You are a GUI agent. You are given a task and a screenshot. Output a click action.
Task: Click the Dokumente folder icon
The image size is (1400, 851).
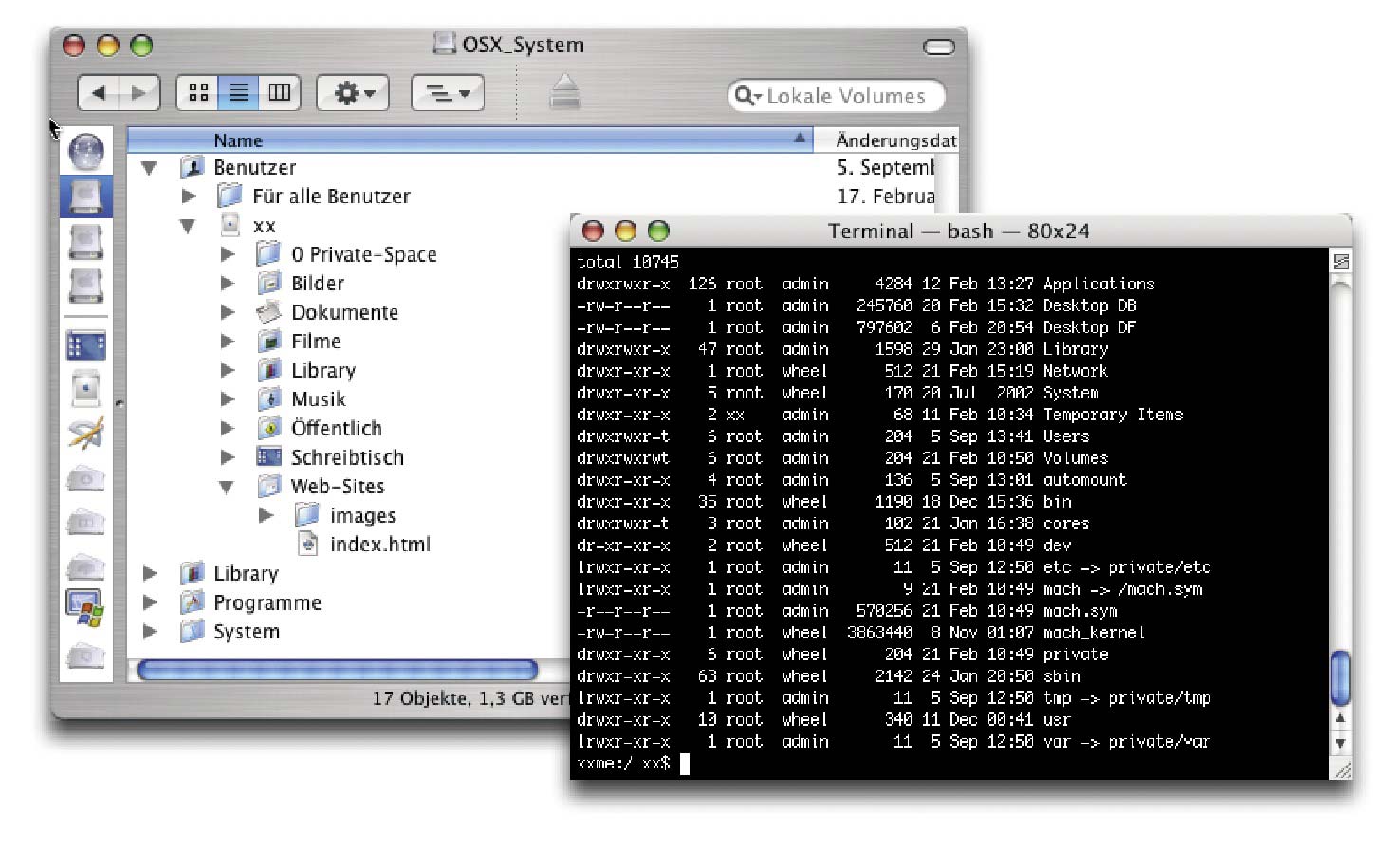tap(269, 311)
